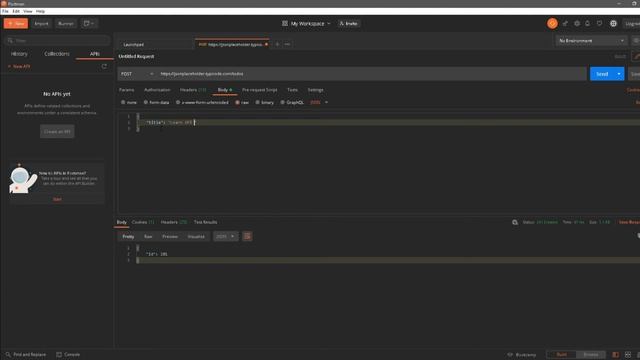This screenshot has height=360, width=640.
Task: Open the Test Results tab
Action: coord(205,222)
